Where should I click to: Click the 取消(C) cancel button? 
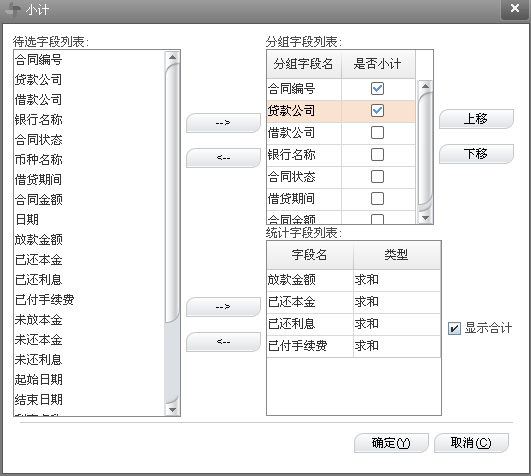(x=471, y=443)
